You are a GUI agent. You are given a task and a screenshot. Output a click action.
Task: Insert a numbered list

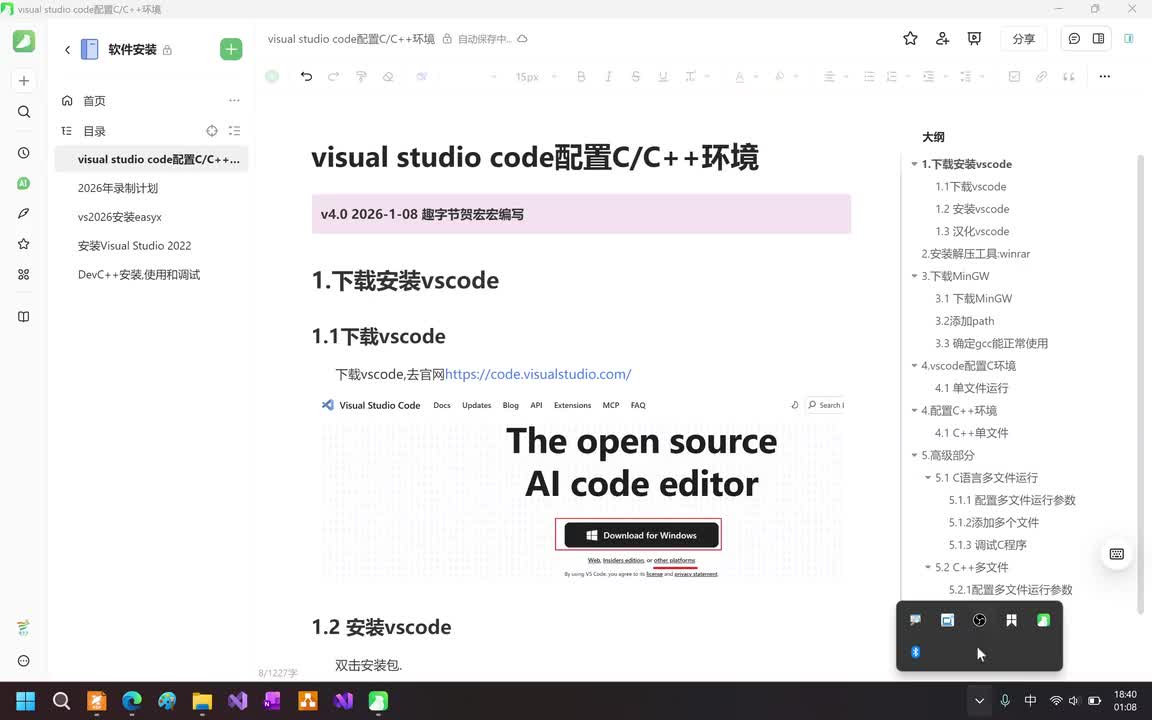[x=892, y=76]
